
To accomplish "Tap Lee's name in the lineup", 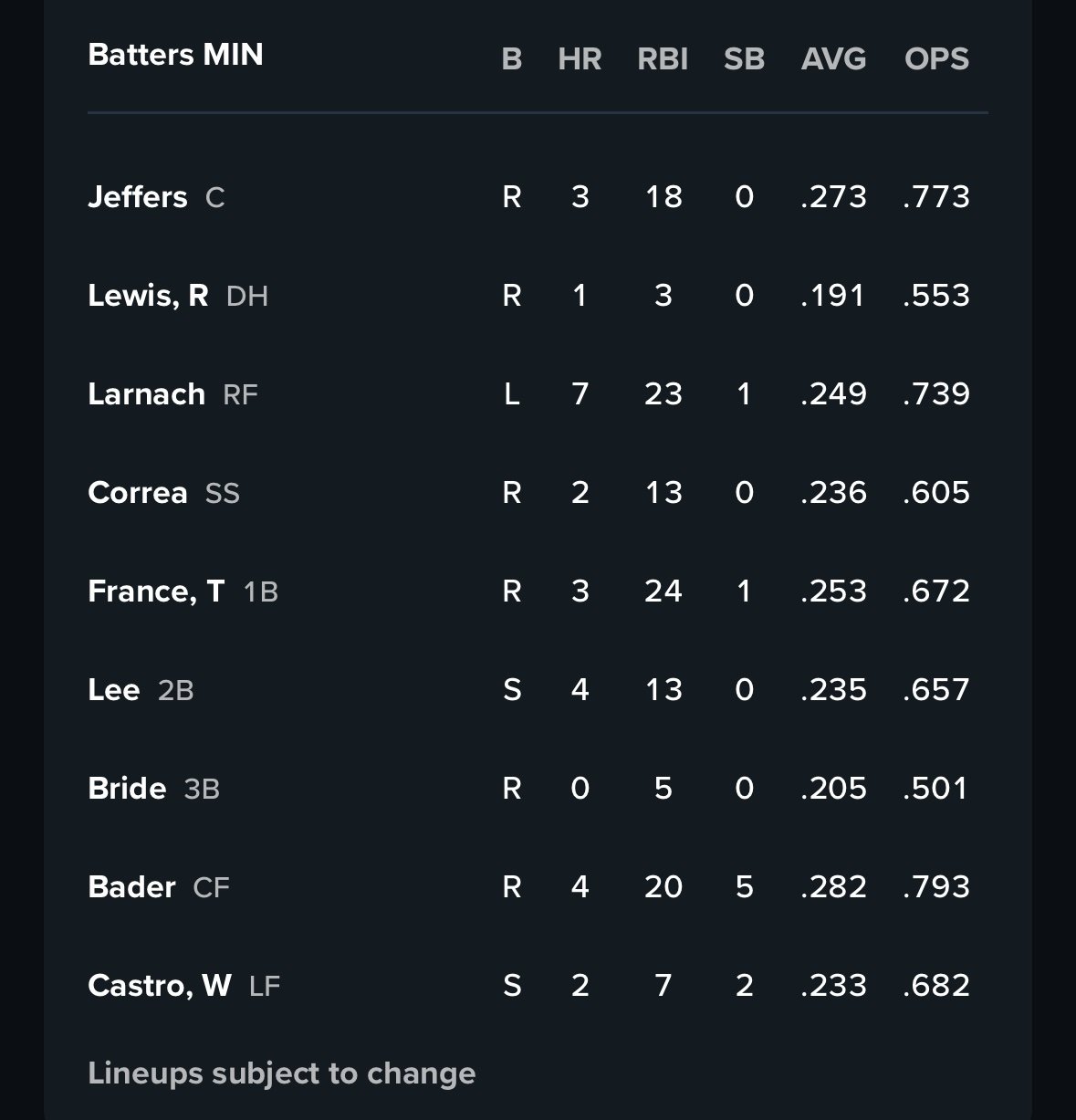I will point(114,690).
